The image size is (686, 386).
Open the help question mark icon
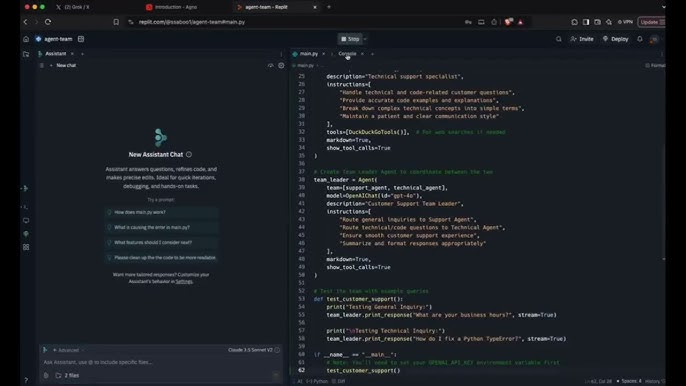[26, 380]
